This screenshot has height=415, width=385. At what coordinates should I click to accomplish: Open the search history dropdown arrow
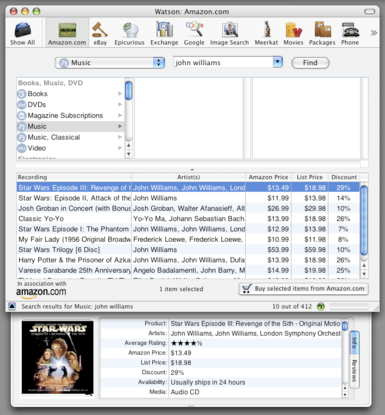point(278,62)
